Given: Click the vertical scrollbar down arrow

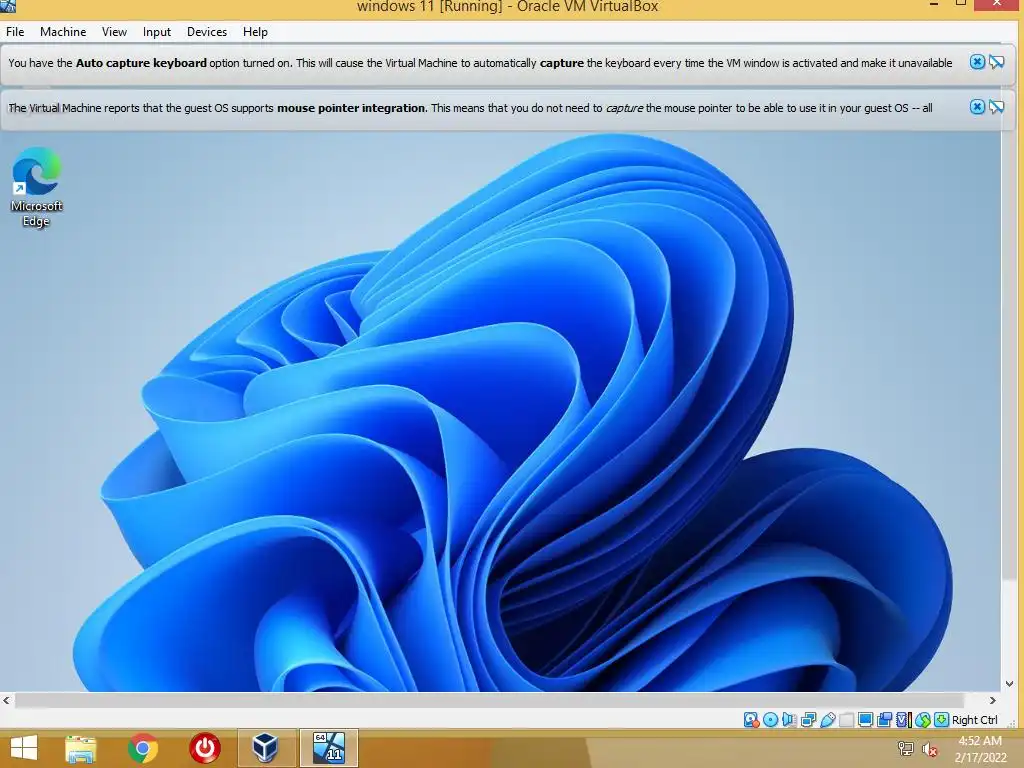Looking at the screenshot, I should pos(1009,684).
